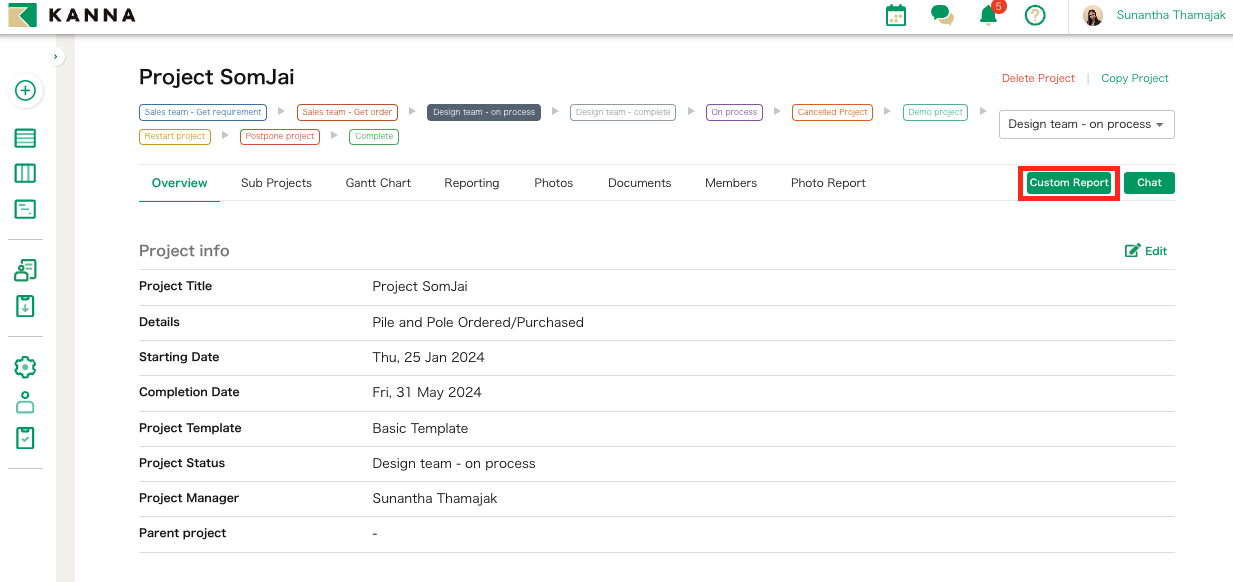1233x582 pixels.
Task: Open the chat messages icon in top bar
Action: coord(942,16)
